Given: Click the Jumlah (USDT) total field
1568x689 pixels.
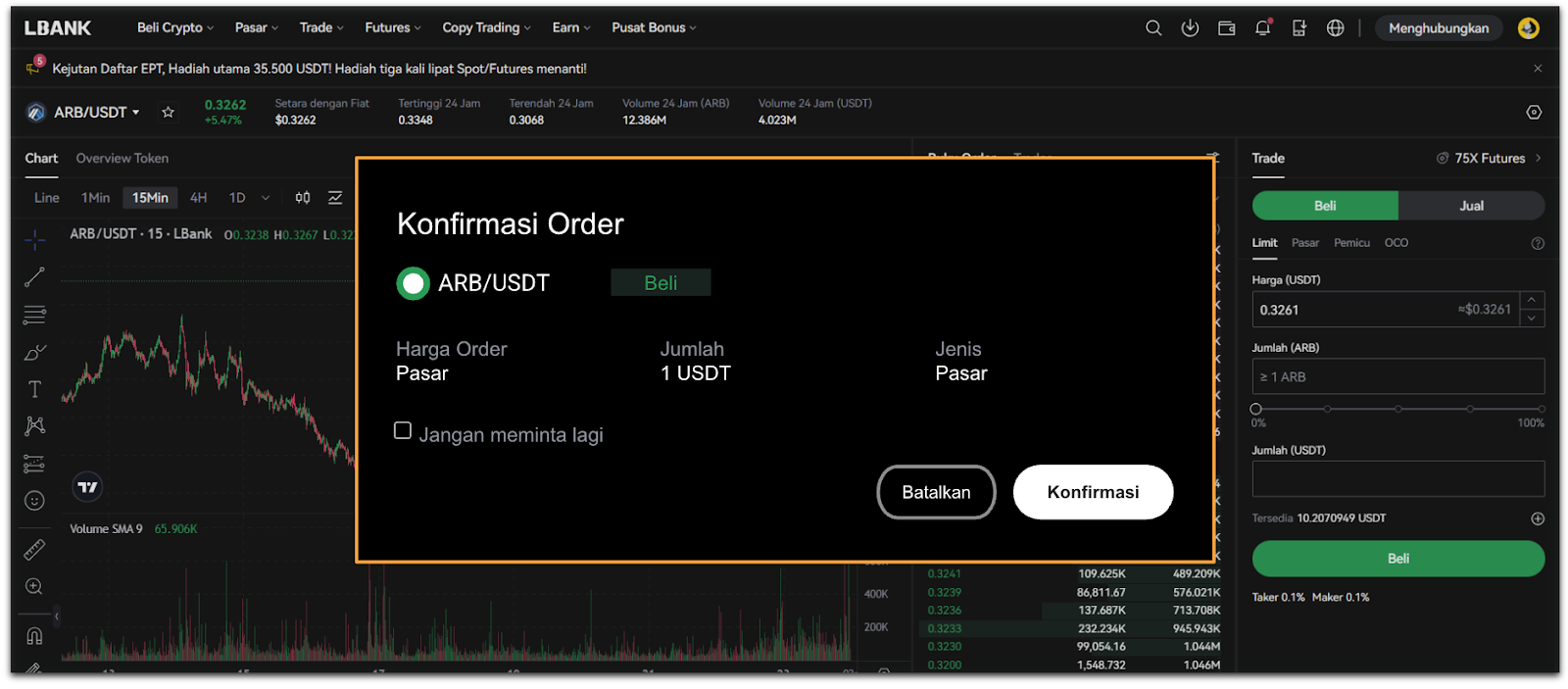Looking at the screenshot, I should 1398,479.
